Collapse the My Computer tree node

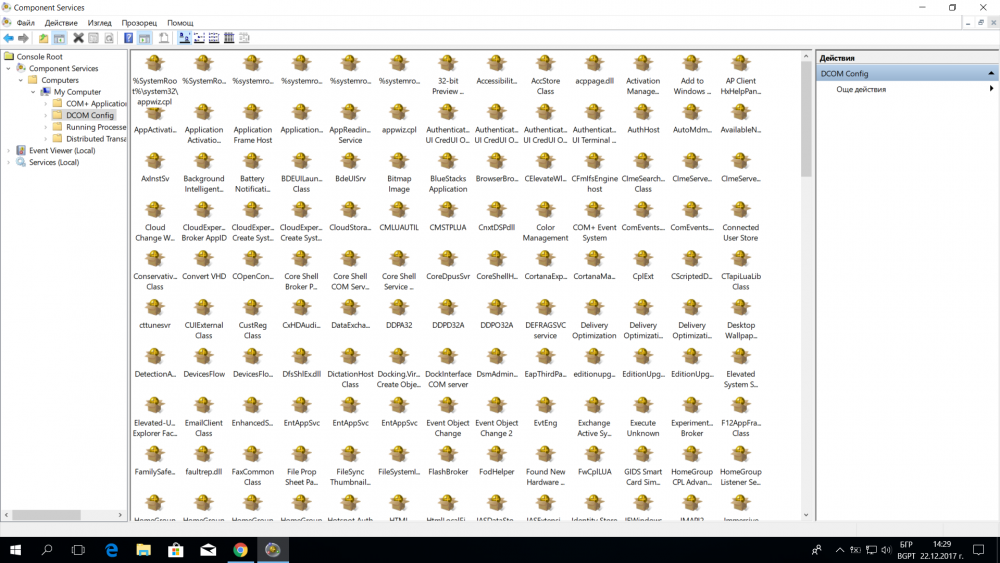click(33, 92)
